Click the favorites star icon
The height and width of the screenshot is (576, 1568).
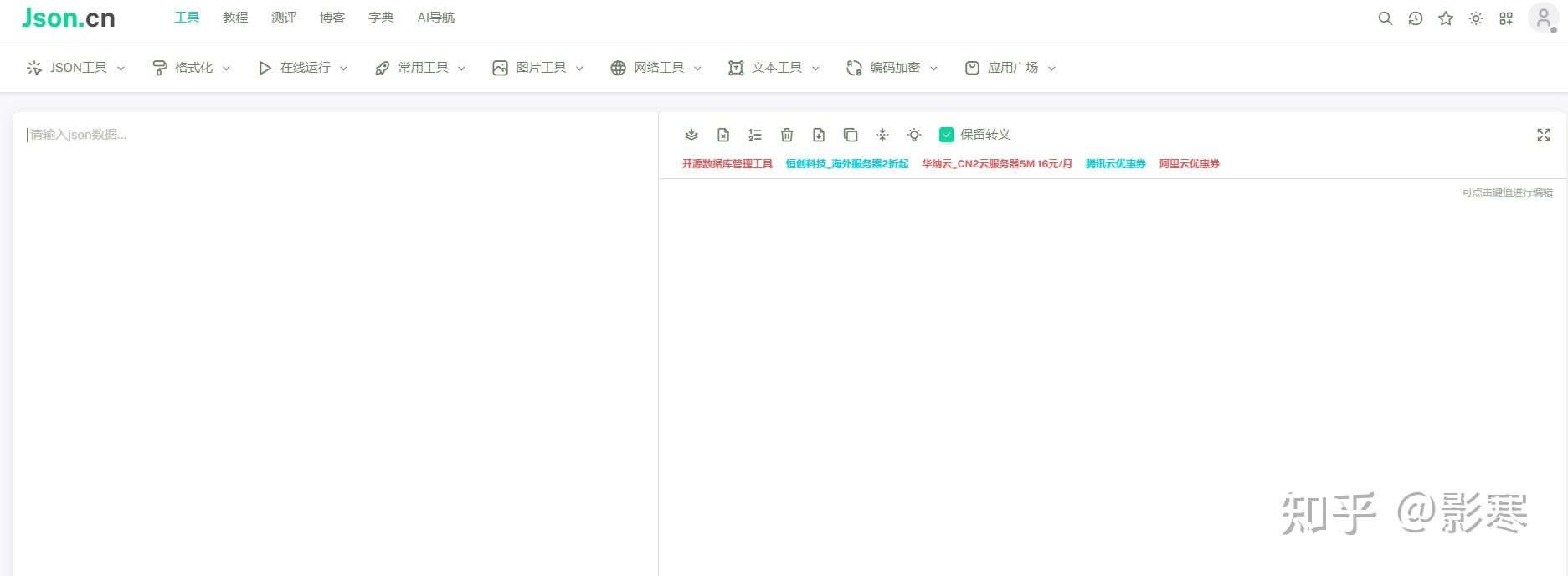1446,18
